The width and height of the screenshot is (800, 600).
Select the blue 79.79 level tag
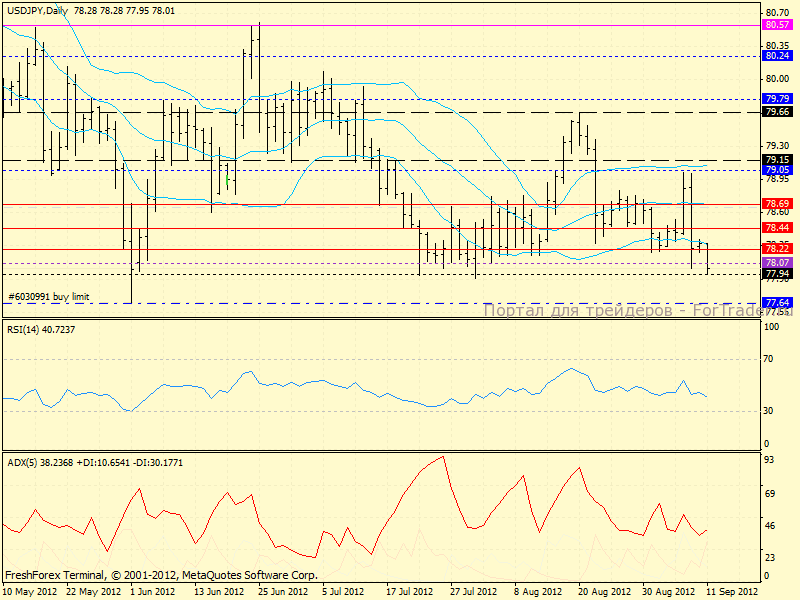tap(777, 99)
